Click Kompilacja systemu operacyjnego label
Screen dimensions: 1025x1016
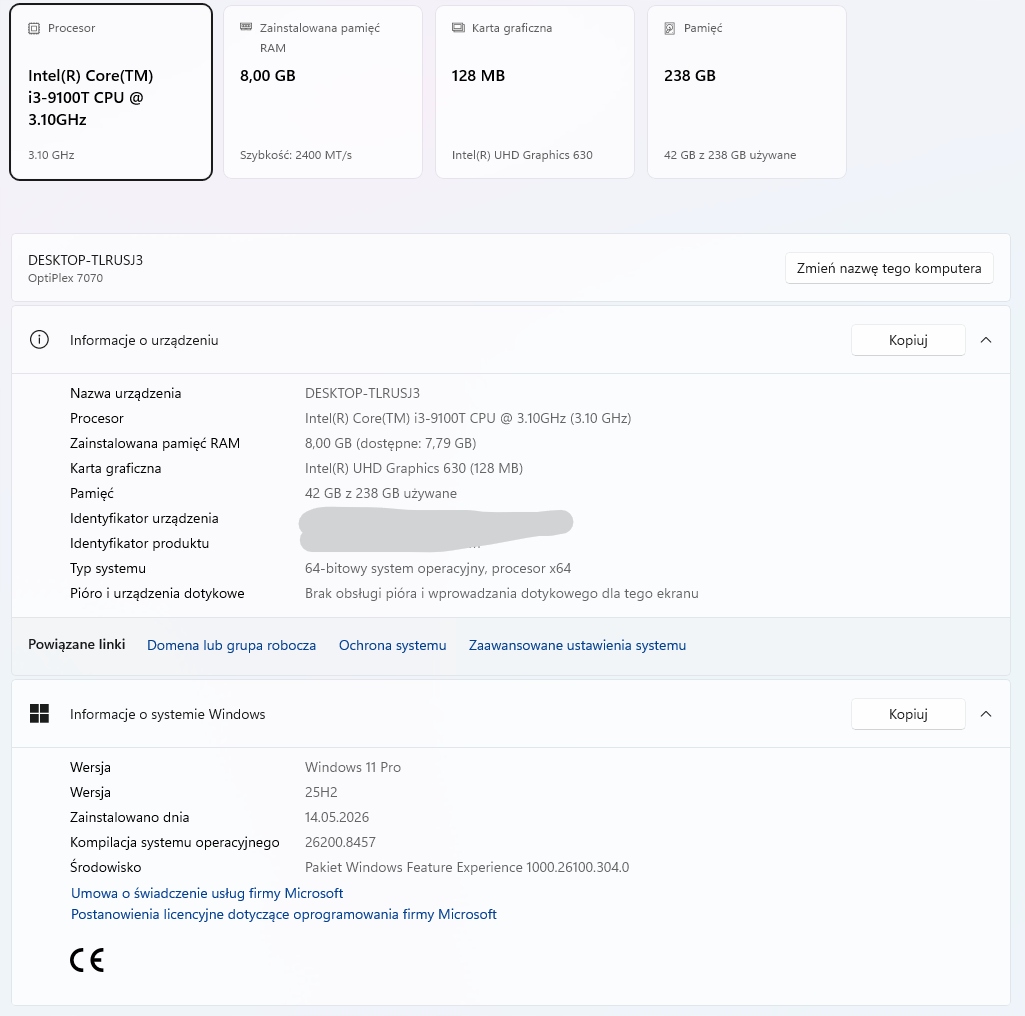175,842
